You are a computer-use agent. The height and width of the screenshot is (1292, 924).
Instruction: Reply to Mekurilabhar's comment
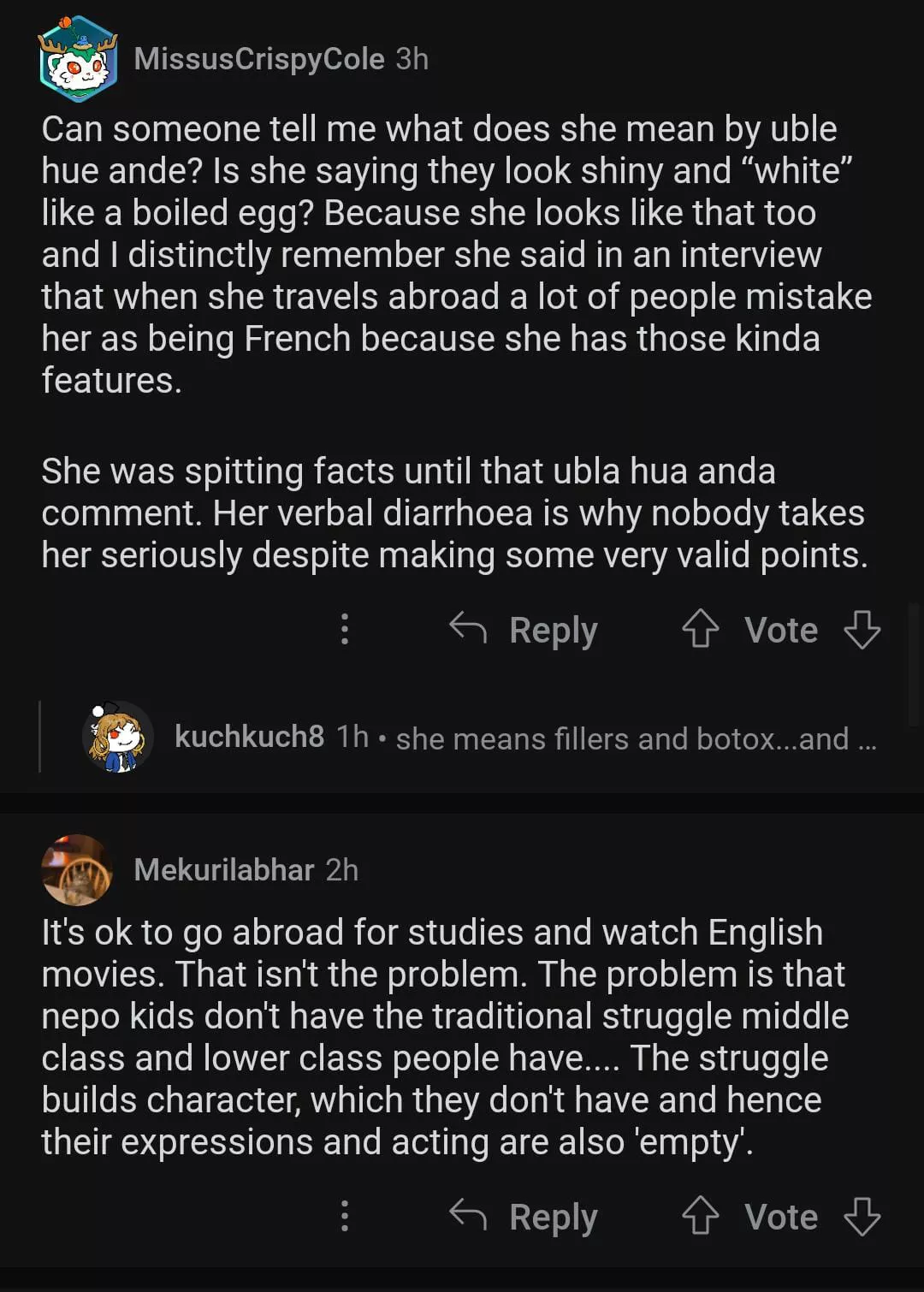coord(553,1218)
